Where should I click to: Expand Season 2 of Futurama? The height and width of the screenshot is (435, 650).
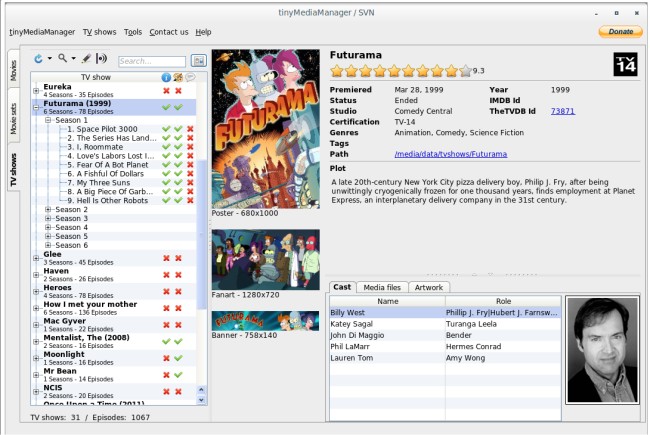49,209
